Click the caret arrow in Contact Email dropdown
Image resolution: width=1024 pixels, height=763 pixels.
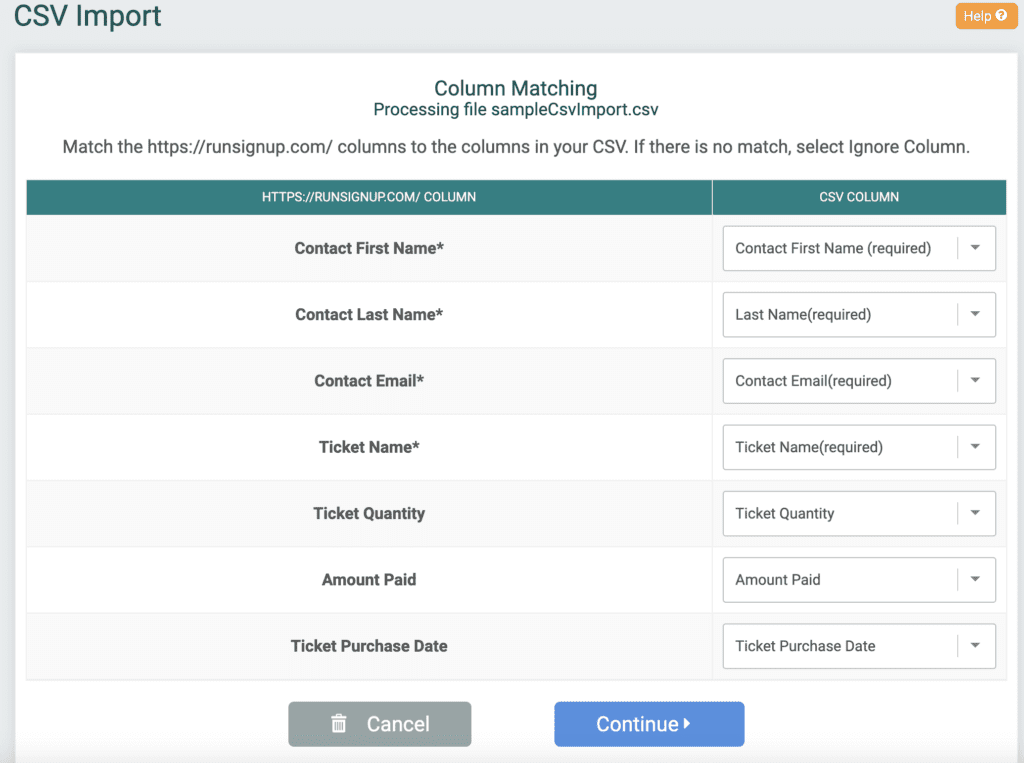click(x=975, y=380)
